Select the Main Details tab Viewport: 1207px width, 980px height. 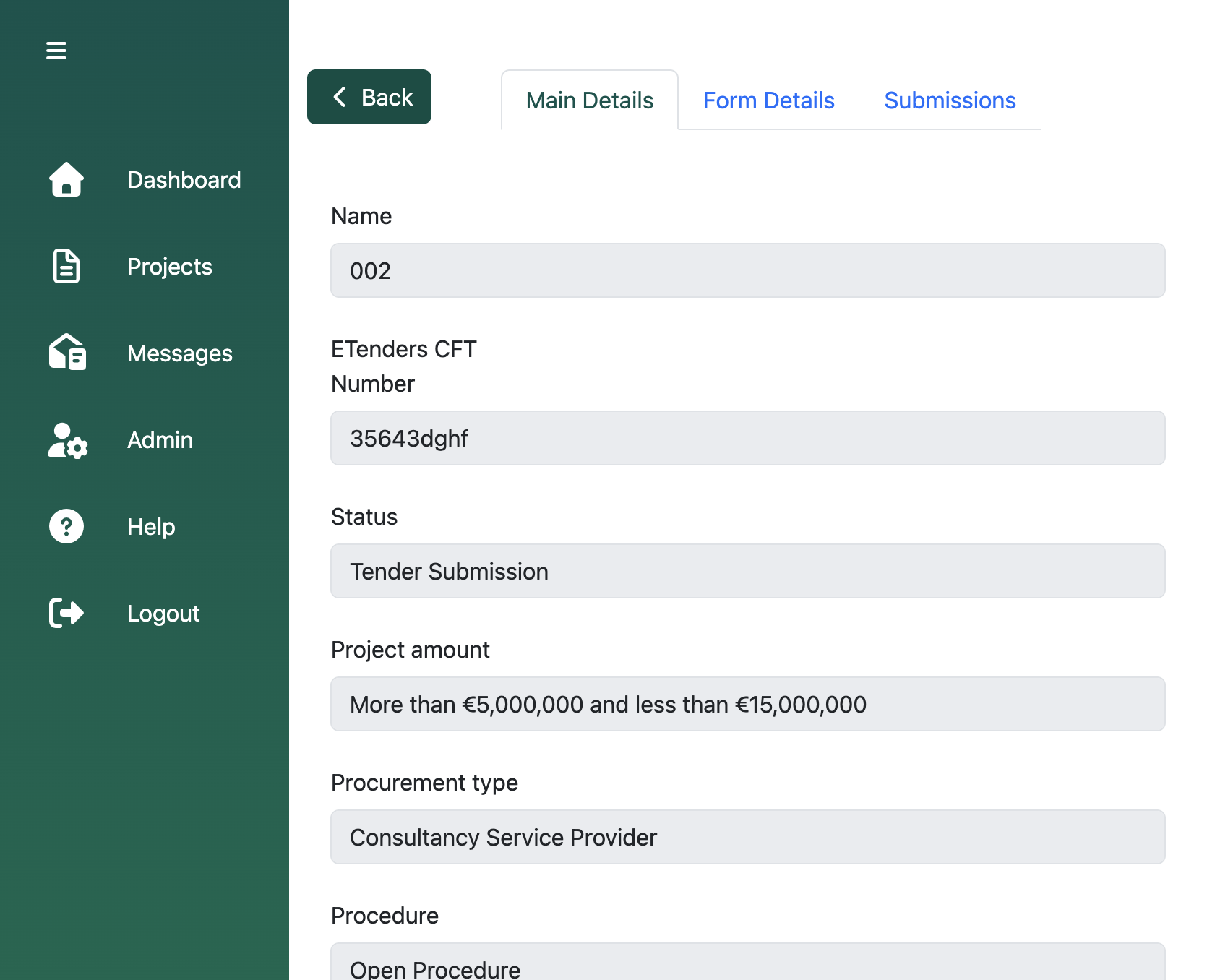pos(590,100)
